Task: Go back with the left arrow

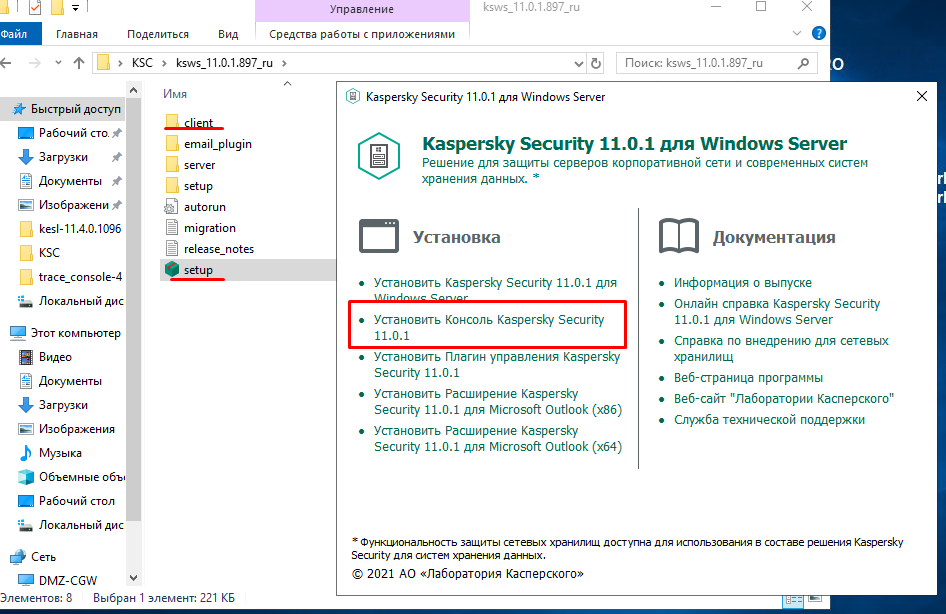Action: pyautogui.click(x=6, y=63)
